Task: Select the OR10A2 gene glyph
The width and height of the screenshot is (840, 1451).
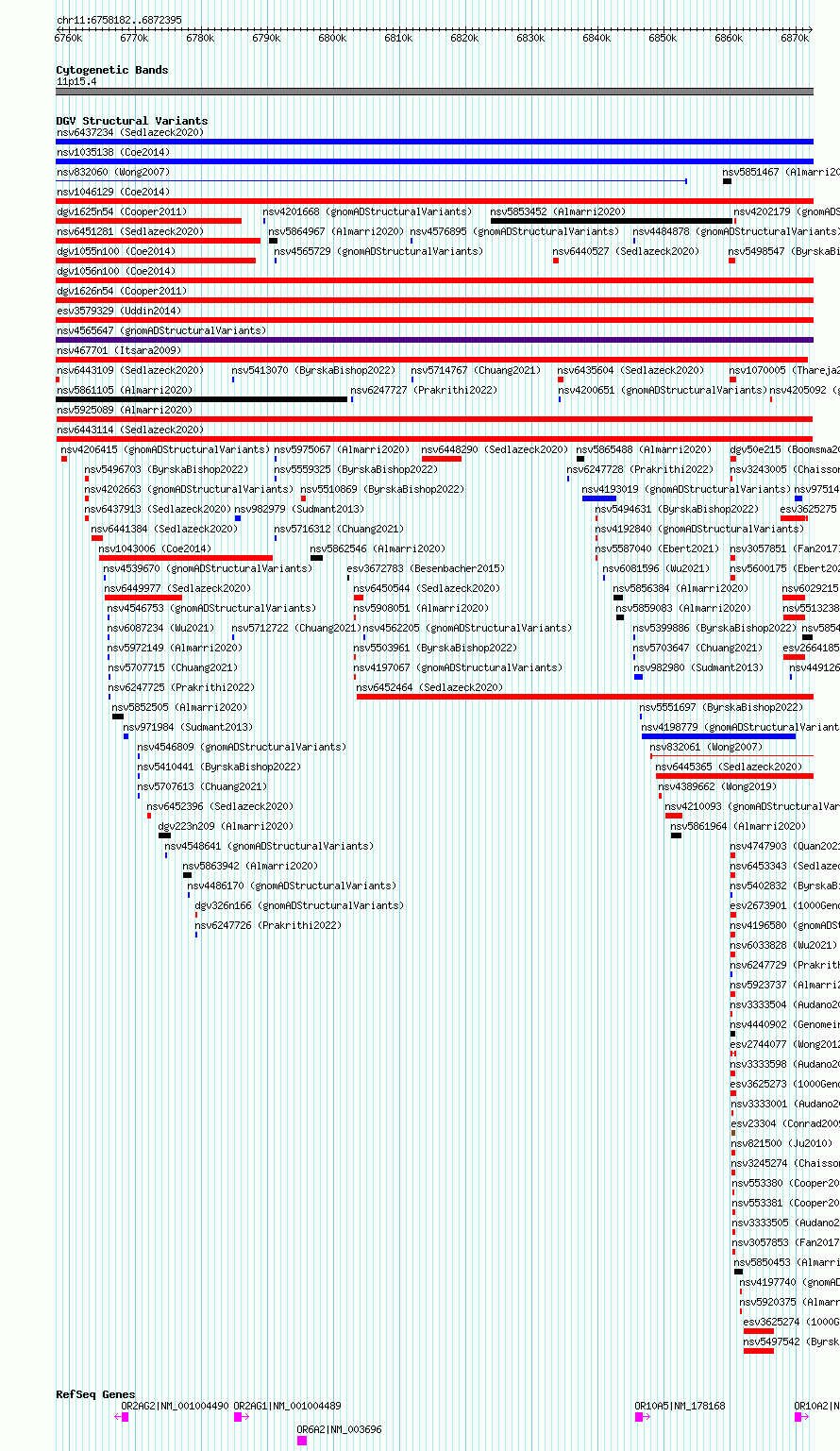Action: 801,1416
